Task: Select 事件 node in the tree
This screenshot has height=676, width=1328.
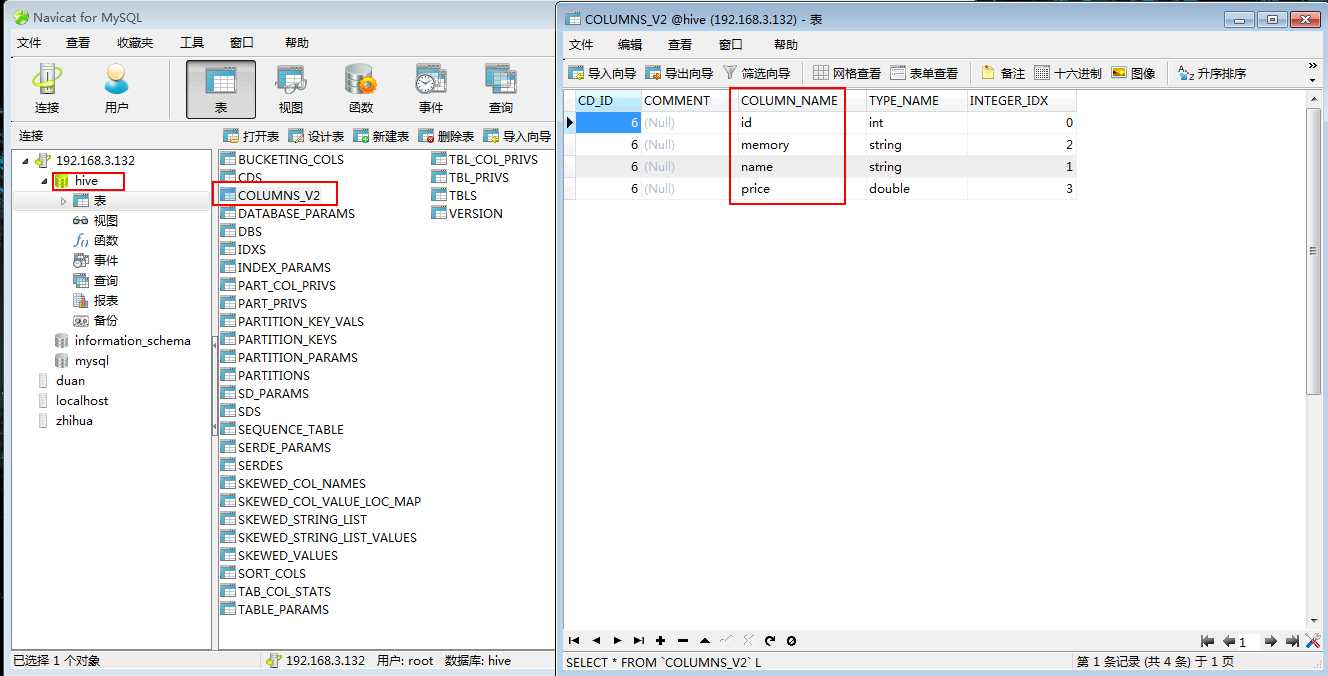Action: tap(105, 261)
